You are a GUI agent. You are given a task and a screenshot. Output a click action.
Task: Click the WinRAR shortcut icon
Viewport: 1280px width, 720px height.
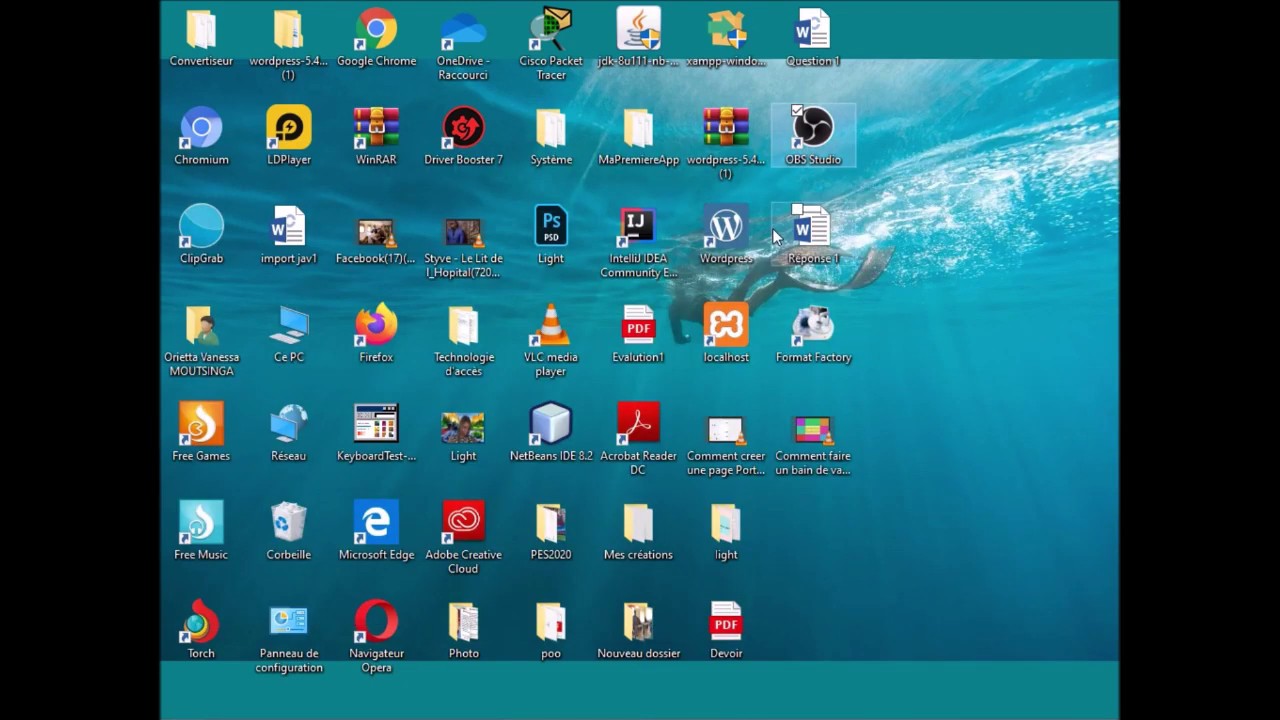coord(376,128)
